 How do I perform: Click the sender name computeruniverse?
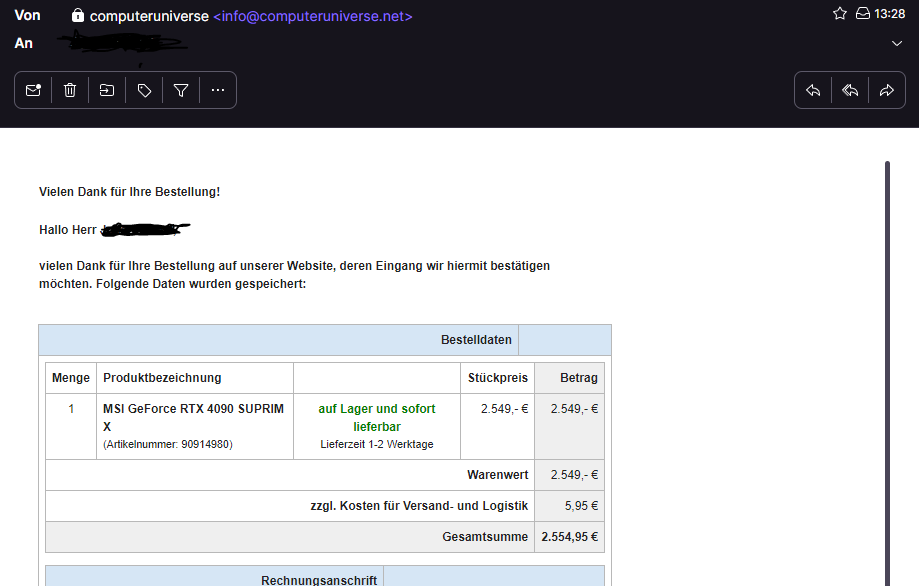149,16
